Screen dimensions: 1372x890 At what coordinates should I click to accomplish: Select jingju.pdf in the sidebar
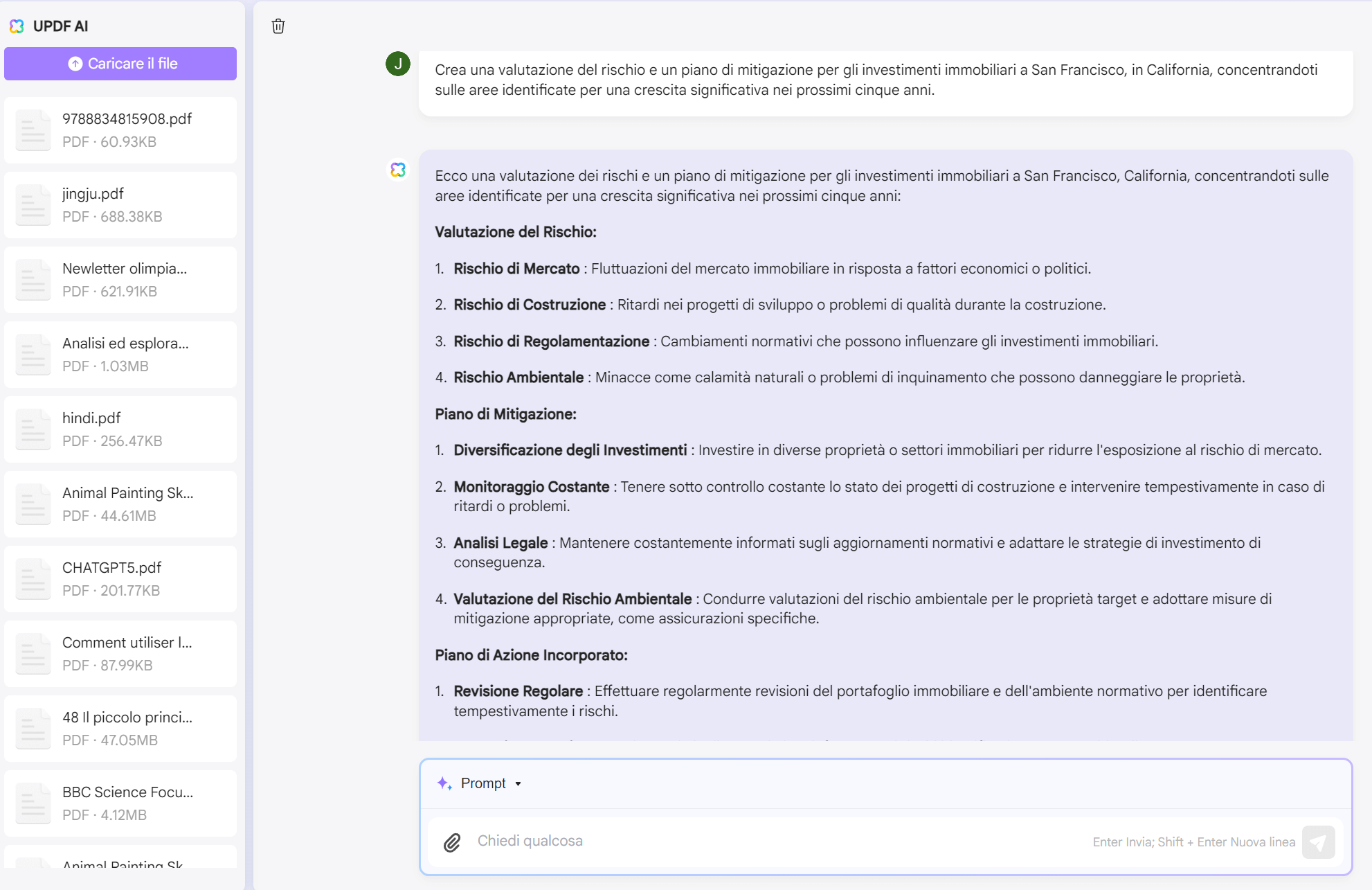[120, 205]
